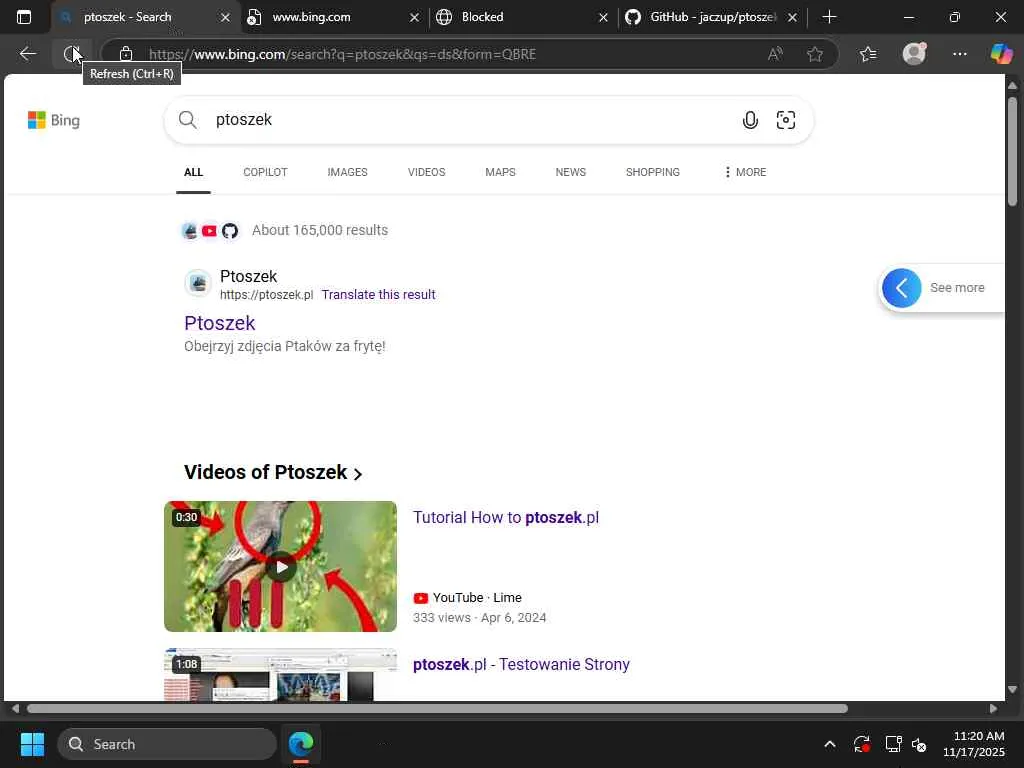Click the Ptoszek site favicon in result

click(198, 283)
